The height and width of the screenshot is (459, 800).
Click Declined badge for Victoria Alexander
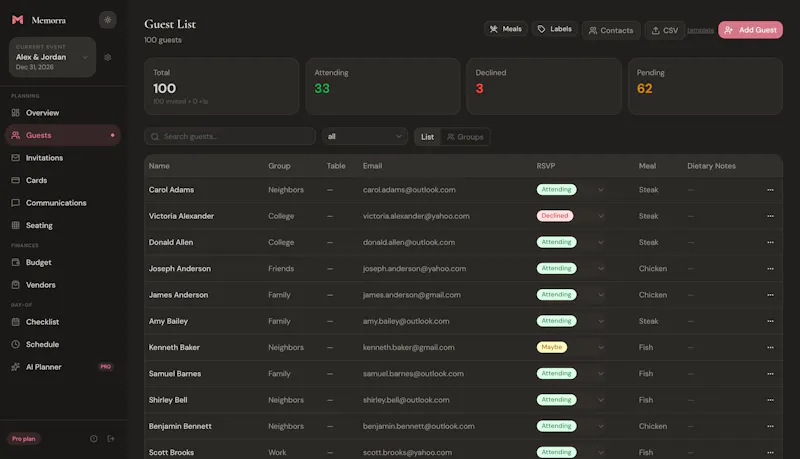[555, 216]
